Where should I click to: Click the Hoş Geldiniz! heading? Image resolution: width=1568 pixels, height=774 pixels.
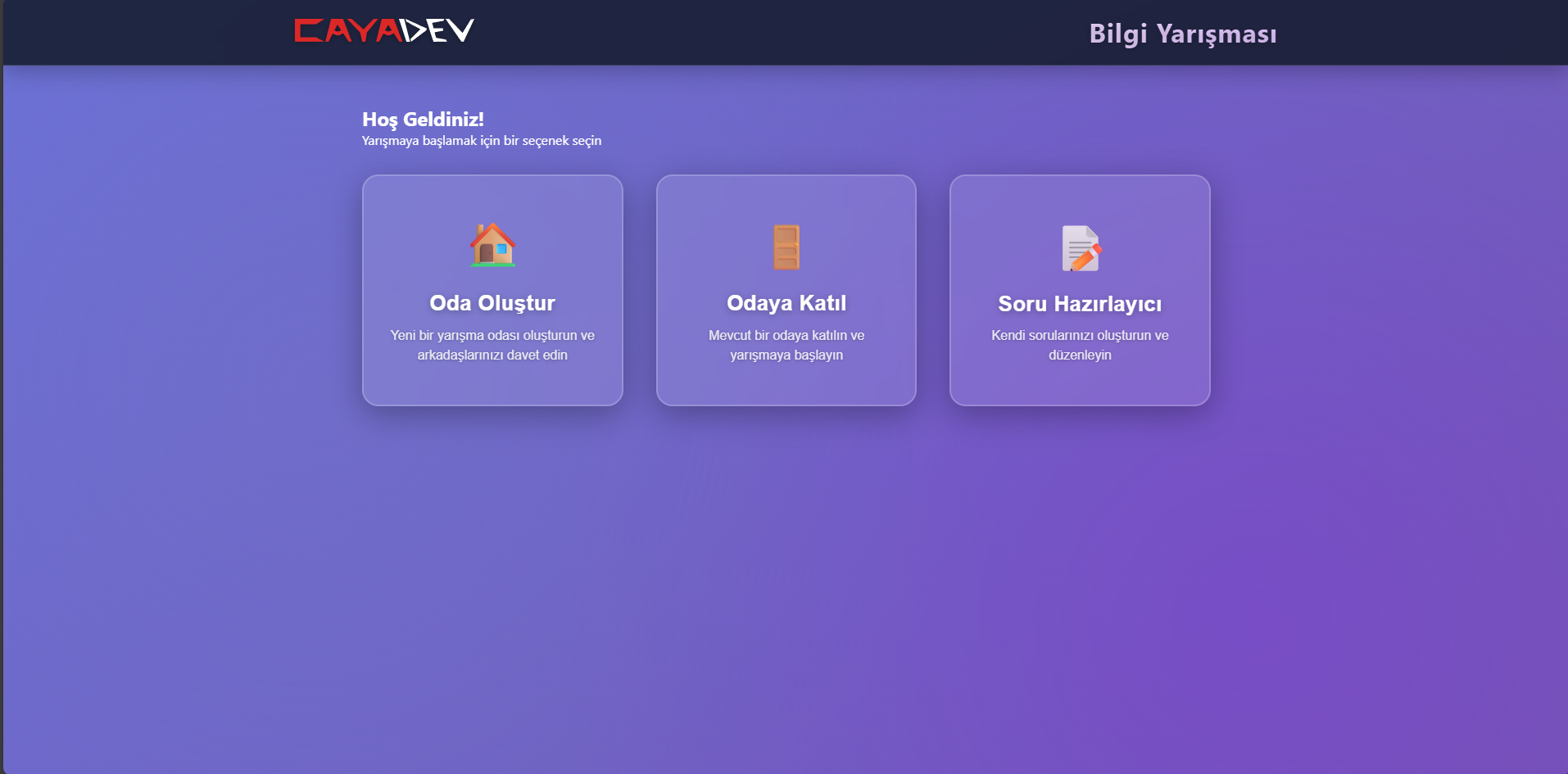click(x=423, y=120)
